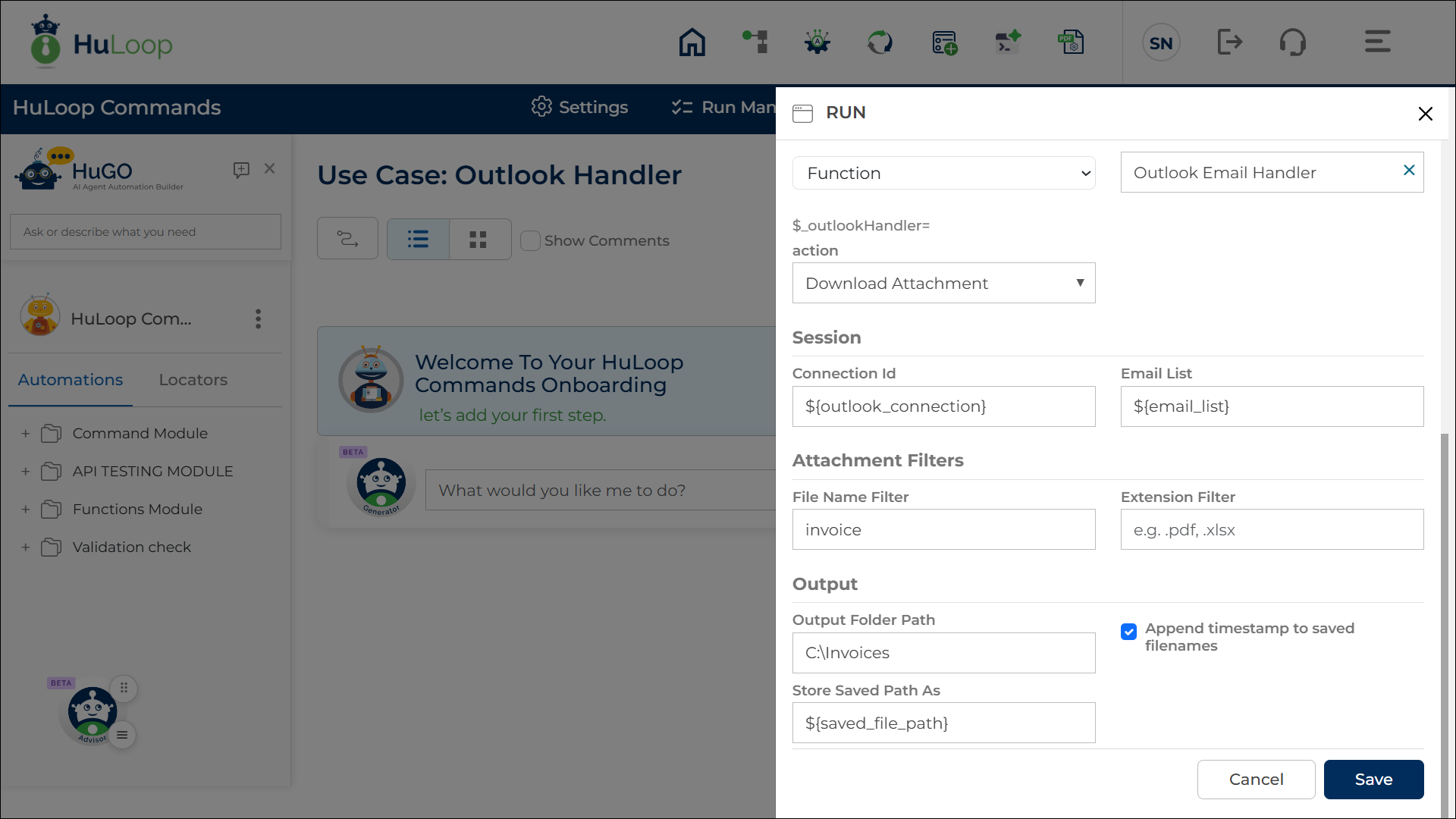Expand the Functions Module folder
The height and width of the screenshot is (819, 1456).
tap(26, 510)
